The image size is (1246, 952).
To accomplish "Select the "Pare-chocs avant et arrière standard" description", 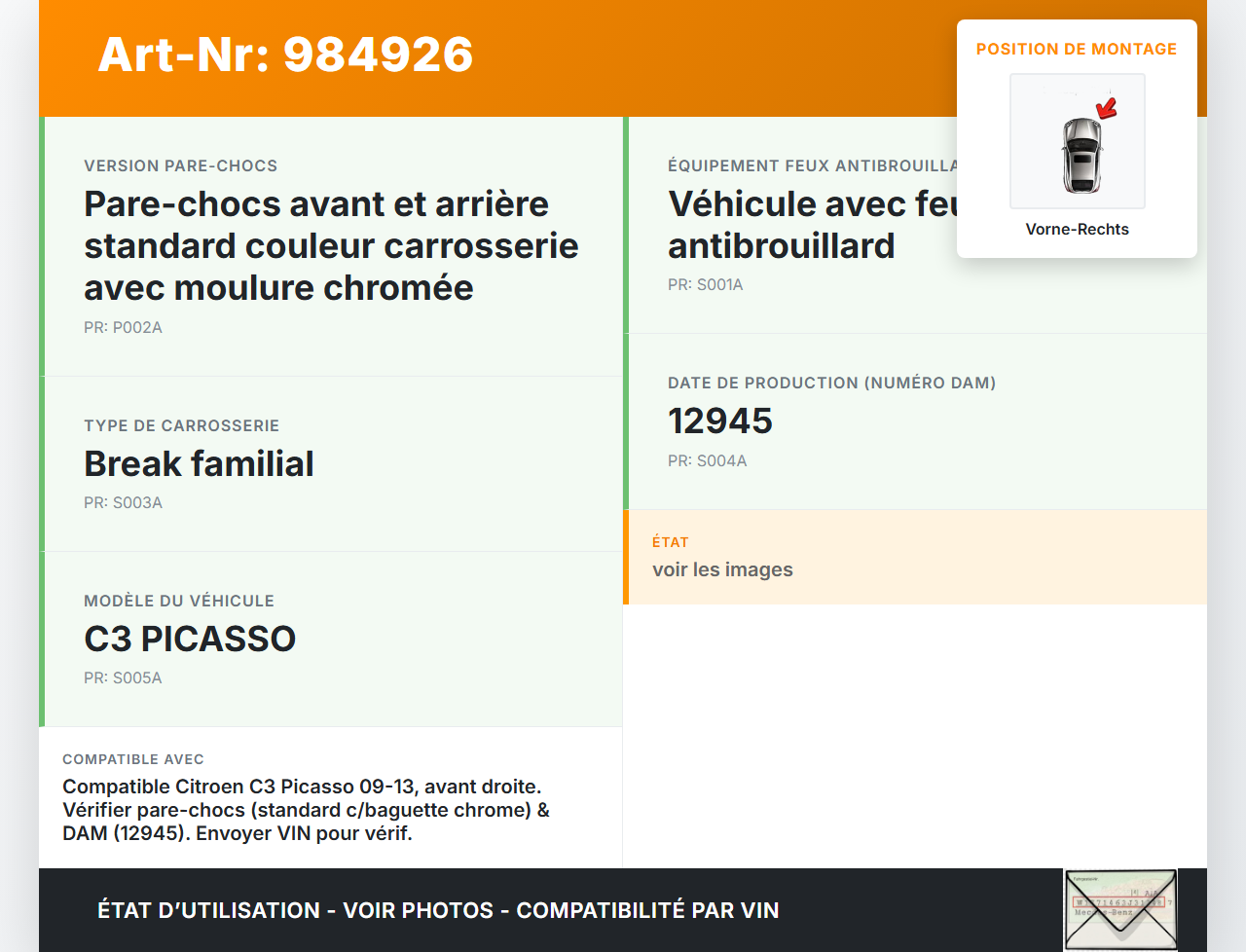I will coord(331,245).
